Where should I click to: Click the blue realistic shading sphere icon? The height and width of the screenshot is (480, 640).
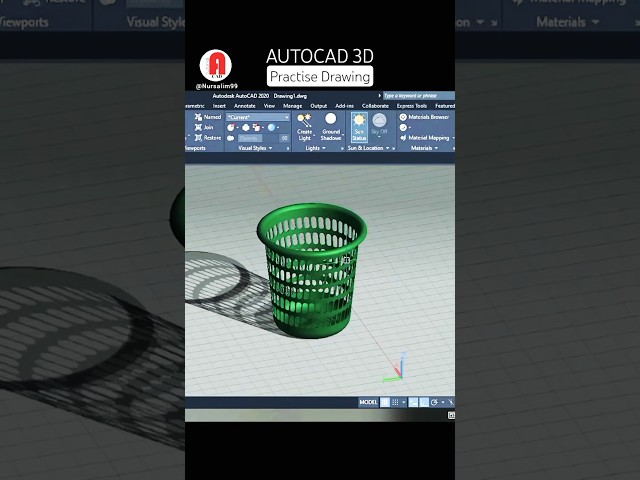[271, 127]
